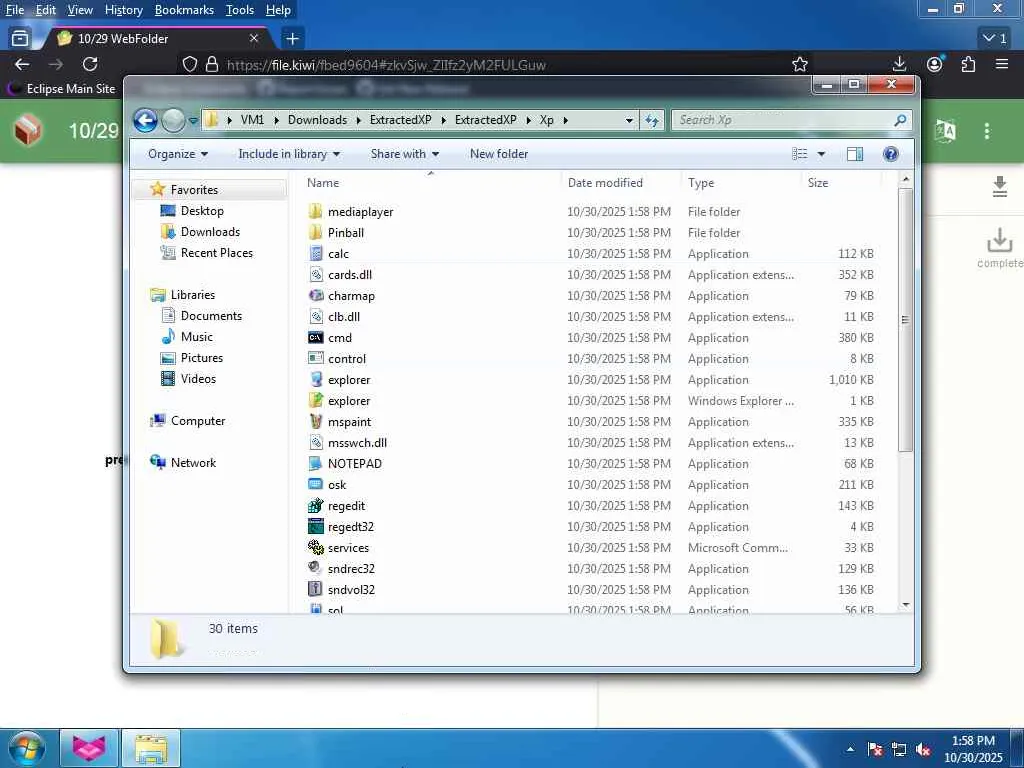Toggle the preview pane icon

click(855, 153)
